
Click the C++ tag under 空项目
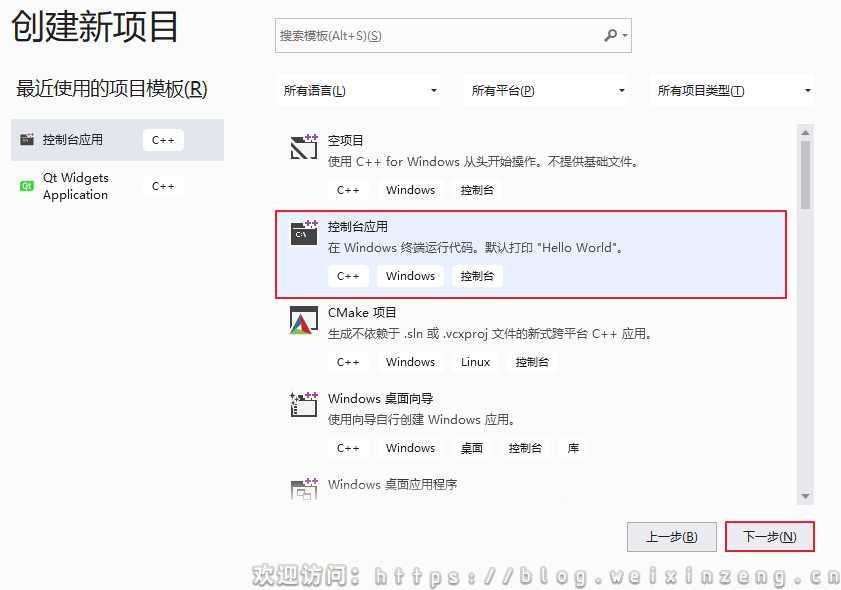click(348, 190)
